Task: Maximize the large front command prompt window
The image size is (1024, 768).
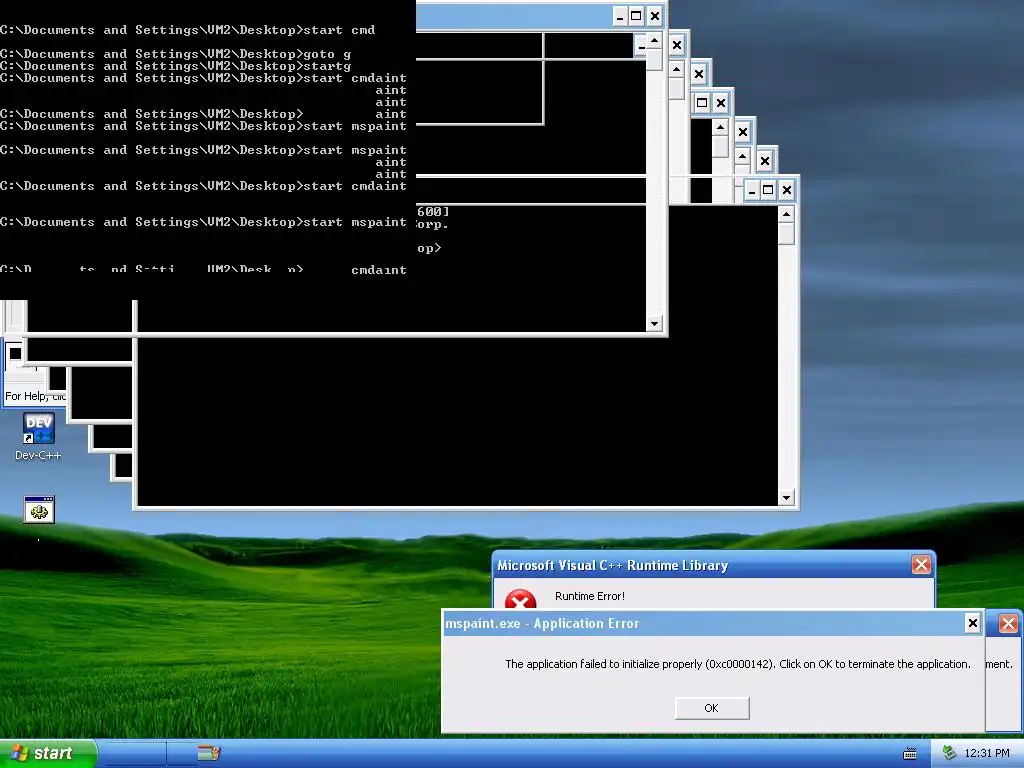Action: 768,190
